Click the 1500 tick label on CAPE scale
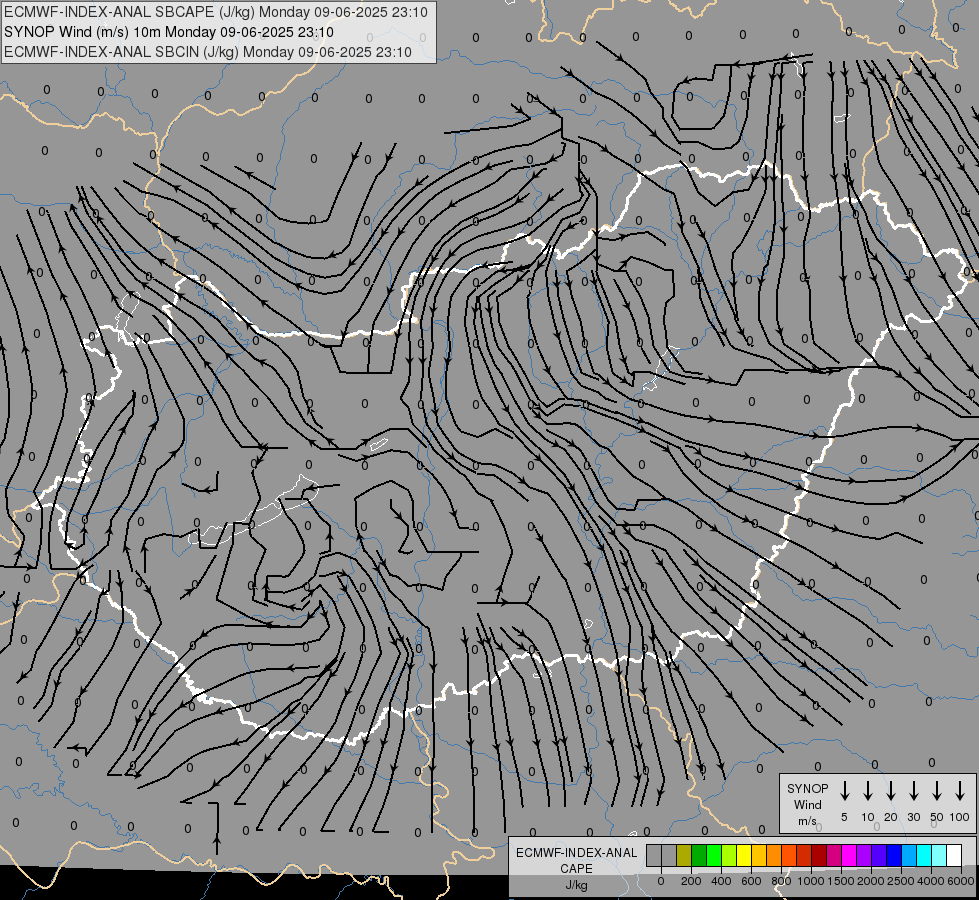This screenshot has height=900, width=979. coord(840,881)
